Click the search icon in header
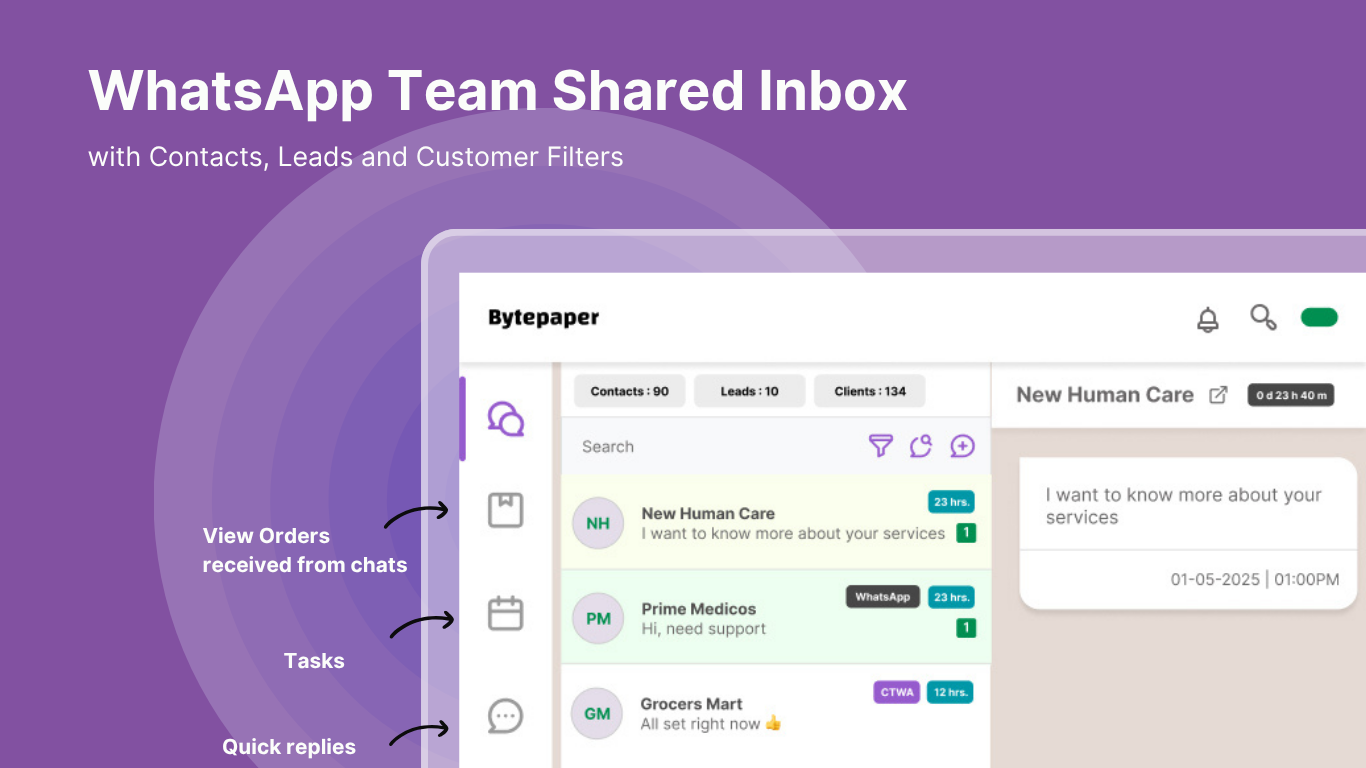This screenshot has width=1366, height=768. pyautogui.click(x=1263, y=318)
